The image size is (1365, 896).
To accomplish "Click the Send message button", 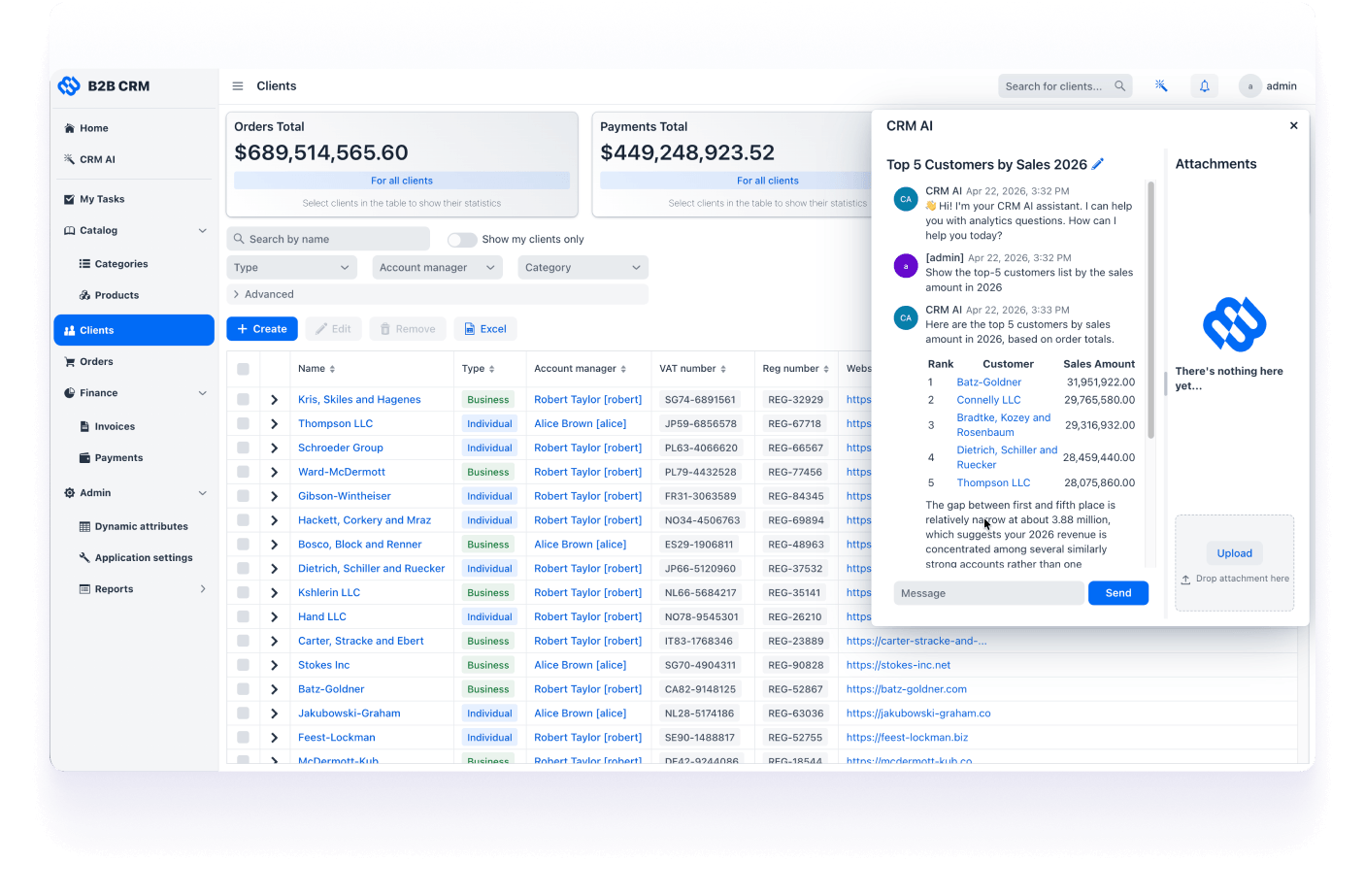I will tap(1118, 593).
